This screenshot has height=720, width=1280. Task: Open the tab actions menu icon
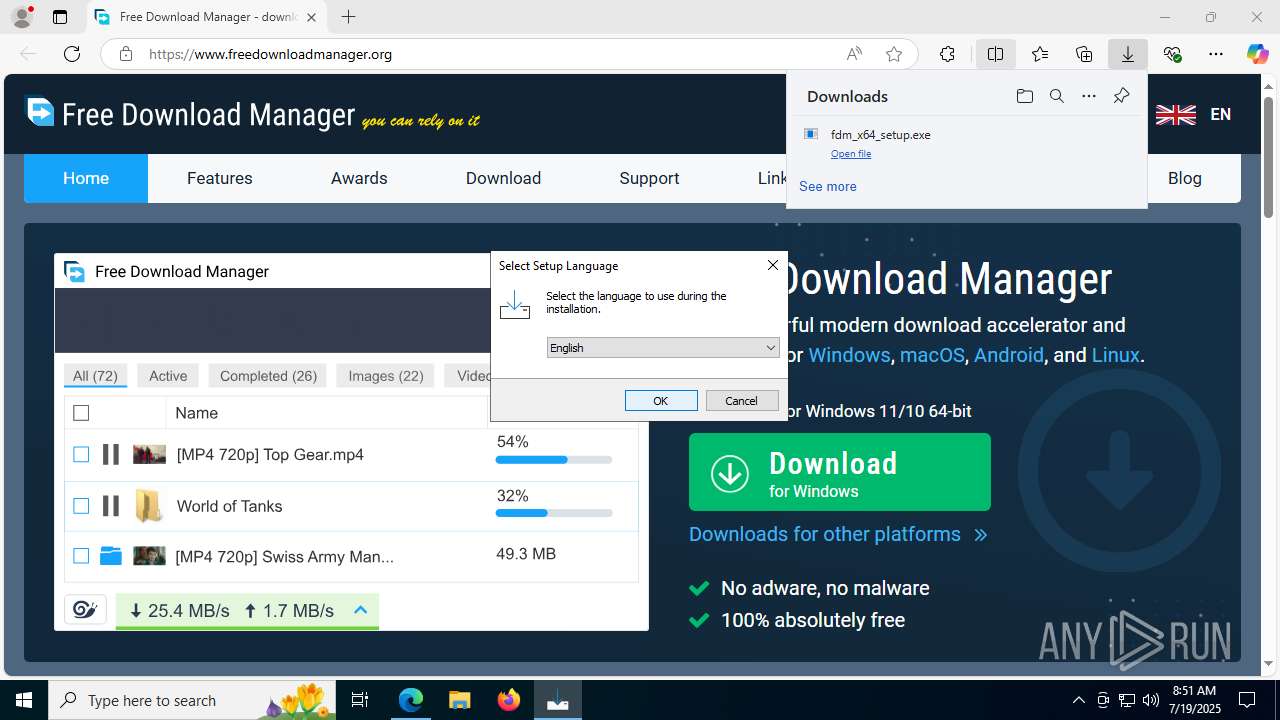tap(60, 17)
